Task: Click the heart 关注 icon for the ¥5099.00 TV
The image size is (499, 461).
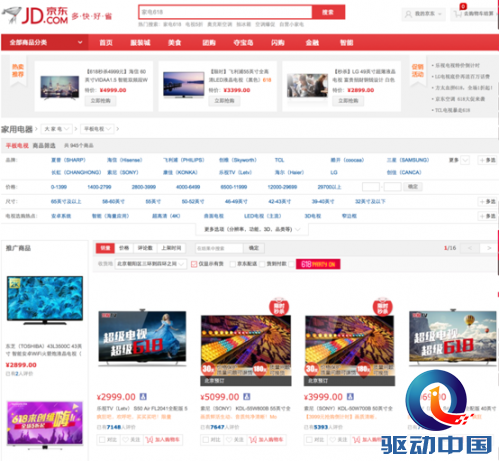Action: click(229, 440)
